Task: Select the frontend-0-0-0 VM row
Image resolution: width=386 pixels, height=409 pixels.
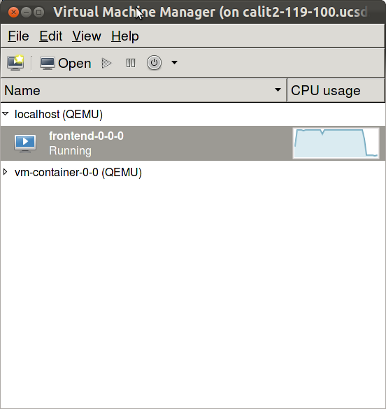Action: [193, 143]
